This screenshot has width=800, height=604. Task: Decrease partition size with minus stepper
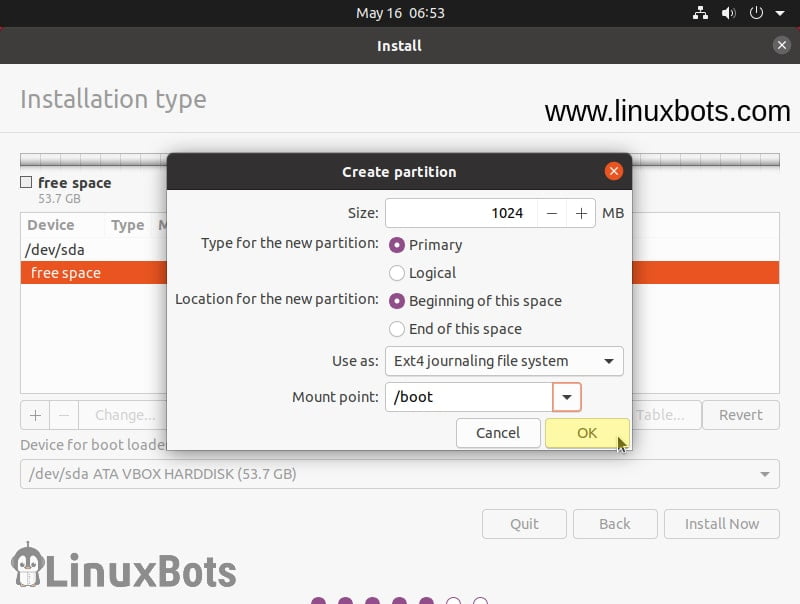(x=553, y=213)
